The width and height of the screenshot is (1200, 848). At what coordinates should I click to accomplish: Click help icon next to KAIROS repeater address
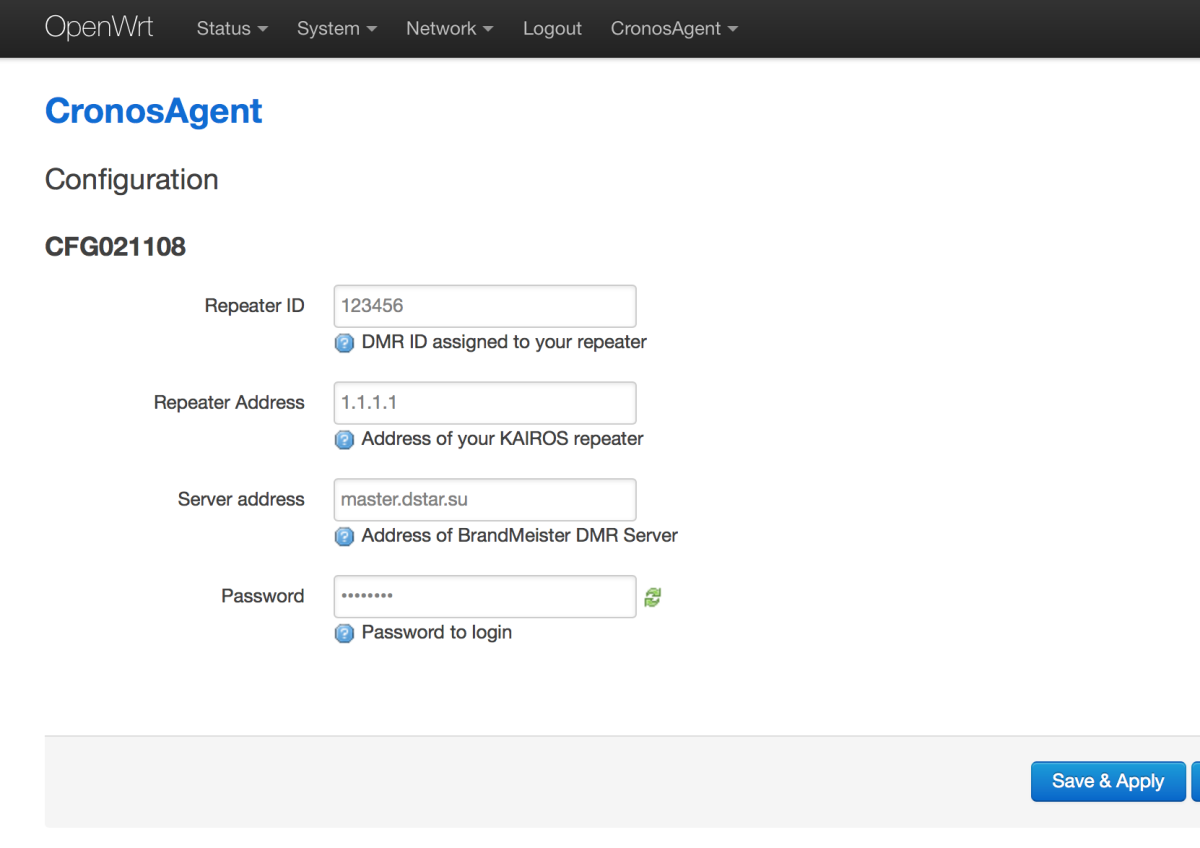[344, 440]
